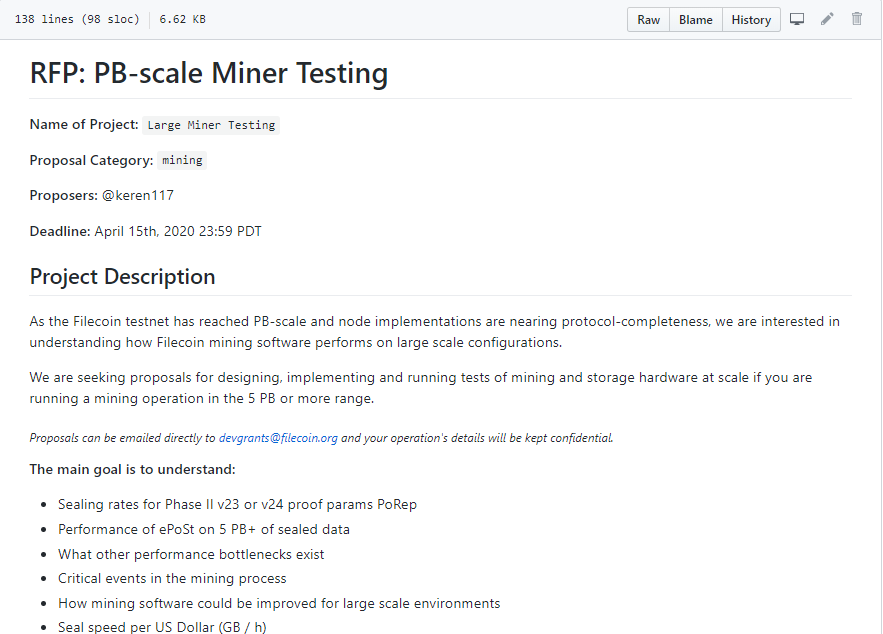The image size is (883, 634).
Task: Click the "Project Description" heading
Action: point(122,277)
